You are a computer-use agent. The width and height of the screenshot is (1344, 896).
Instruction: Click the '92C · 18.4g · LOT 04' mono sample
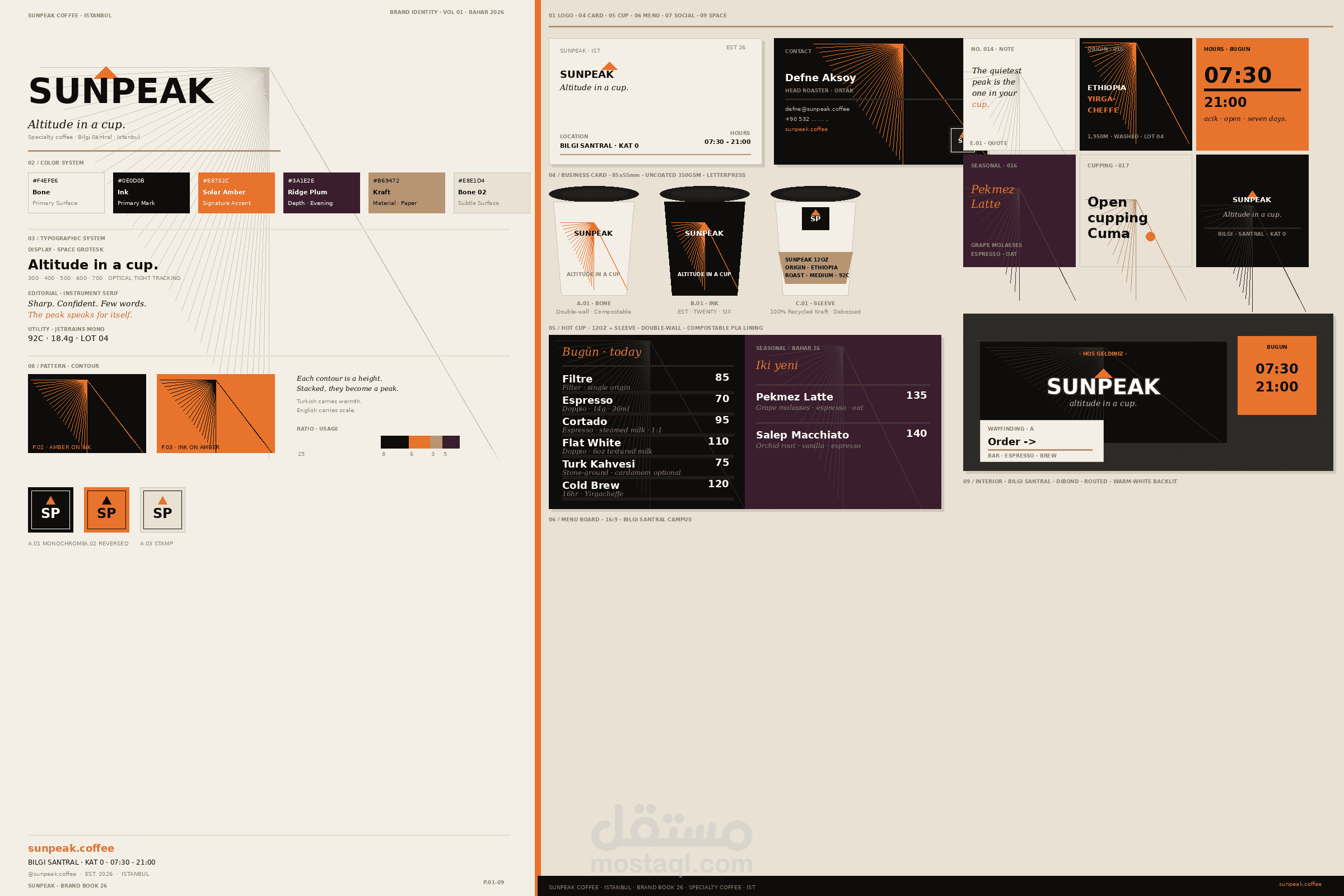[68, 338]
